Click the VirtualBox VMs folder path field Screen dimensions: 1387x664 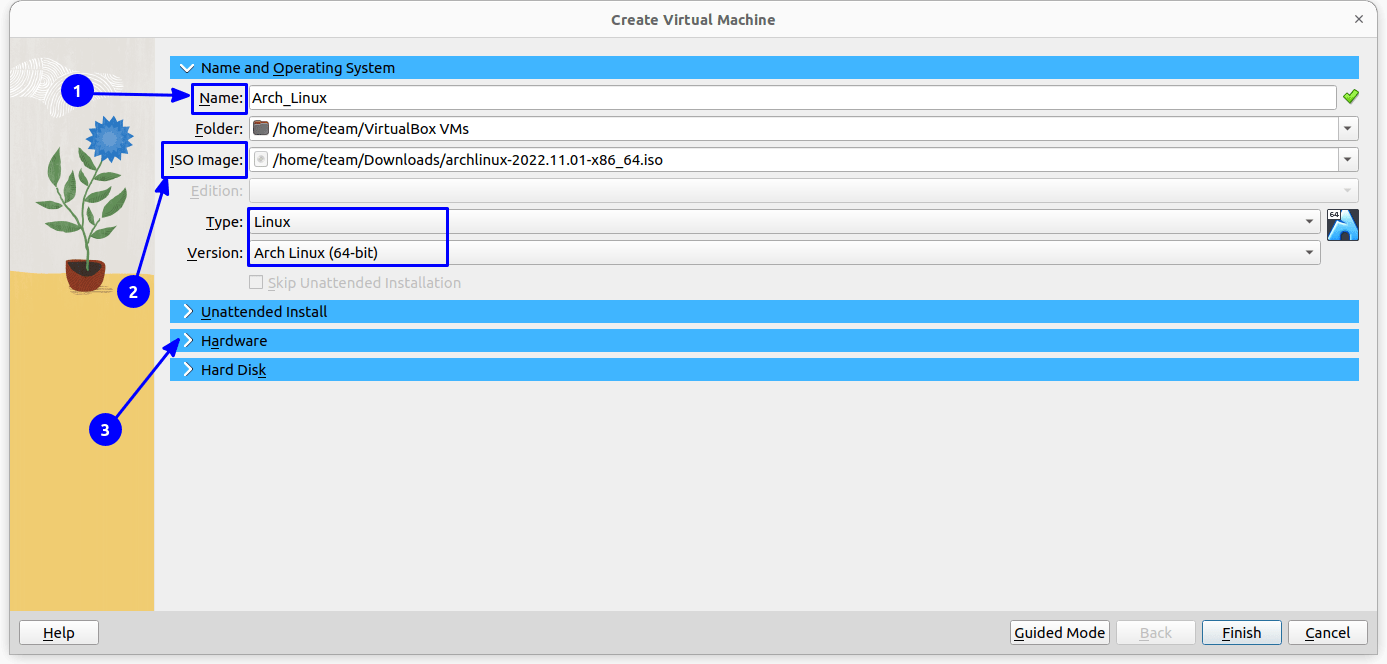coord(700,128)
